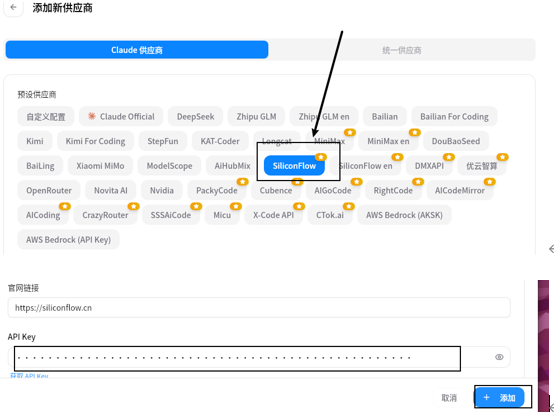
Task: Select the AICoding preset
Action: click(43, 215)
